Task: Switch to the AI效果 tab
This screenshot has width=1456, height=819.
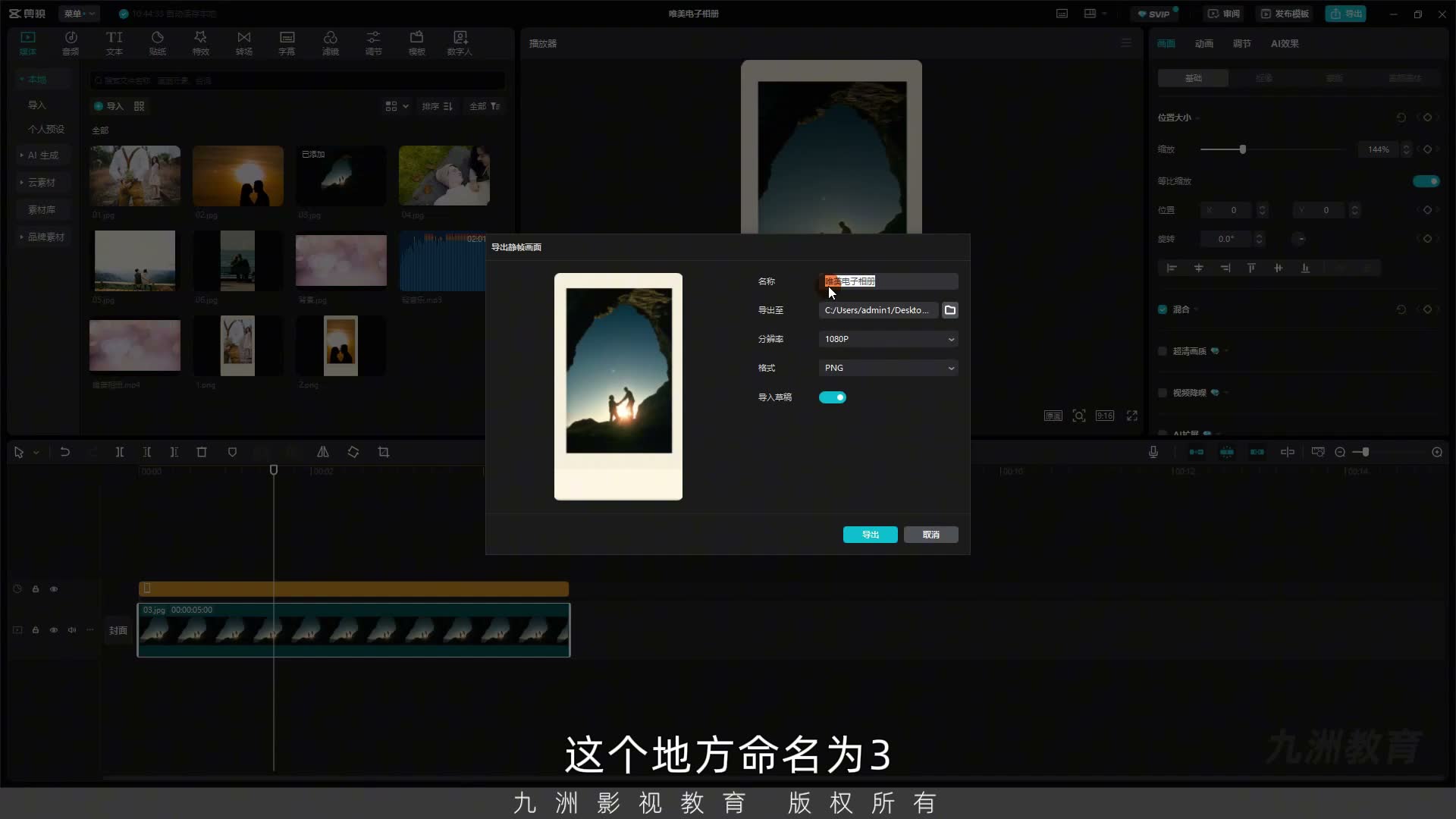Action: click(1285, 43)
